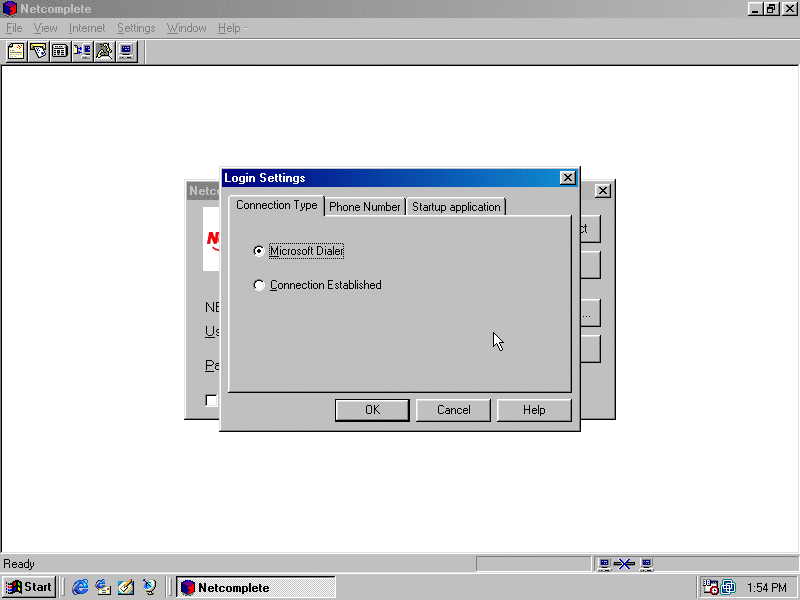This screenshot has width=800, height=600.
Task: Click the calendar-style grid icon in toolbar
Action: [x=60, y=51]
